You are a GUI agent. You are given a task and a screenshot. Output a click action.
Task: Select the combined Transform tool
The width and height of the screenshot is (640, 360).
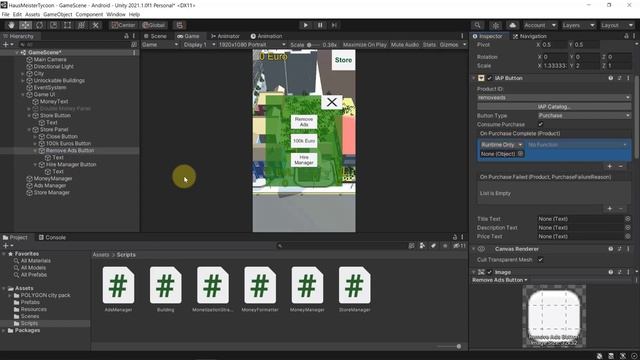pos(81,25)
